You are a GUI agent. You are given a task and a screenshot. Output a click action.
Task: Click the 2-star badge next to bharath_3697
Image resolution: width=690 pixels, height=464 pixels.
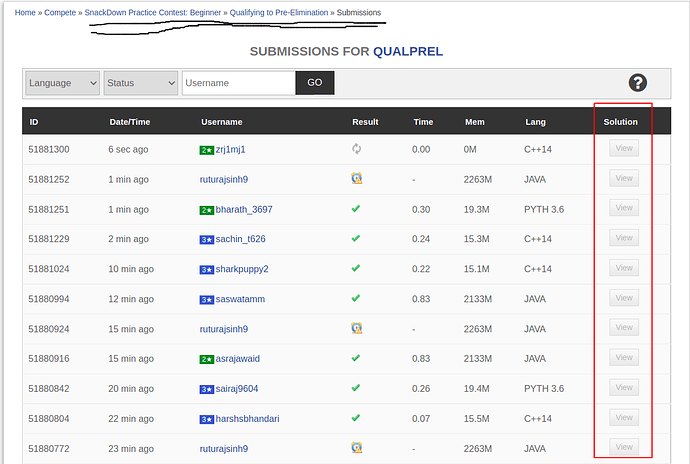206,210
